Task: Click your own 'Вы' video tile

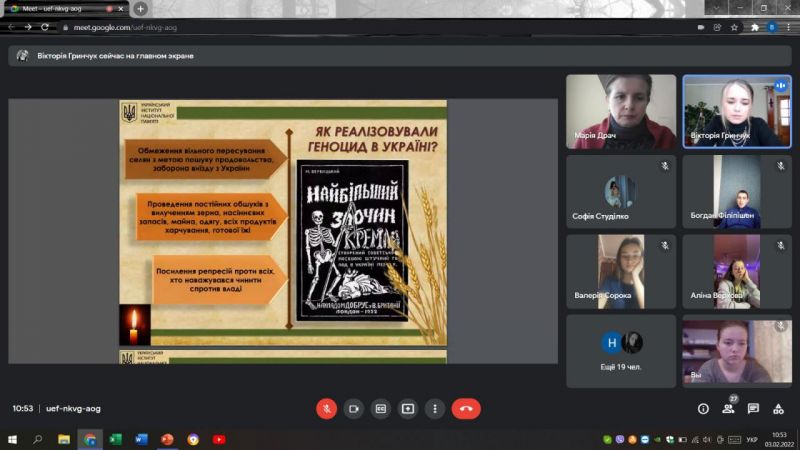Action: coord(737,351)
